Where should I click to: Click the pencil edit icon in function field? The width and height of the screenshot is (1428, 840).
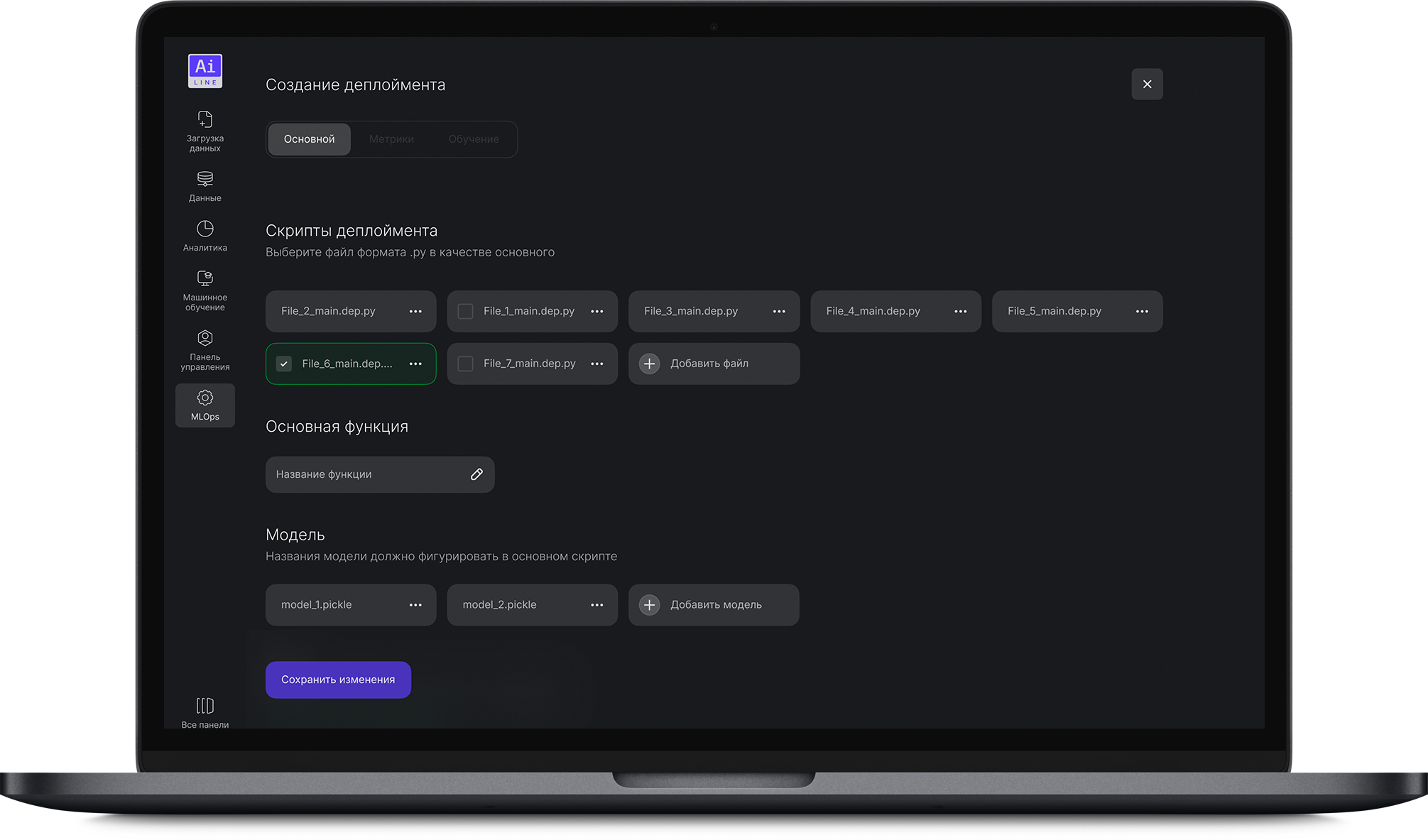pos(476,474)
